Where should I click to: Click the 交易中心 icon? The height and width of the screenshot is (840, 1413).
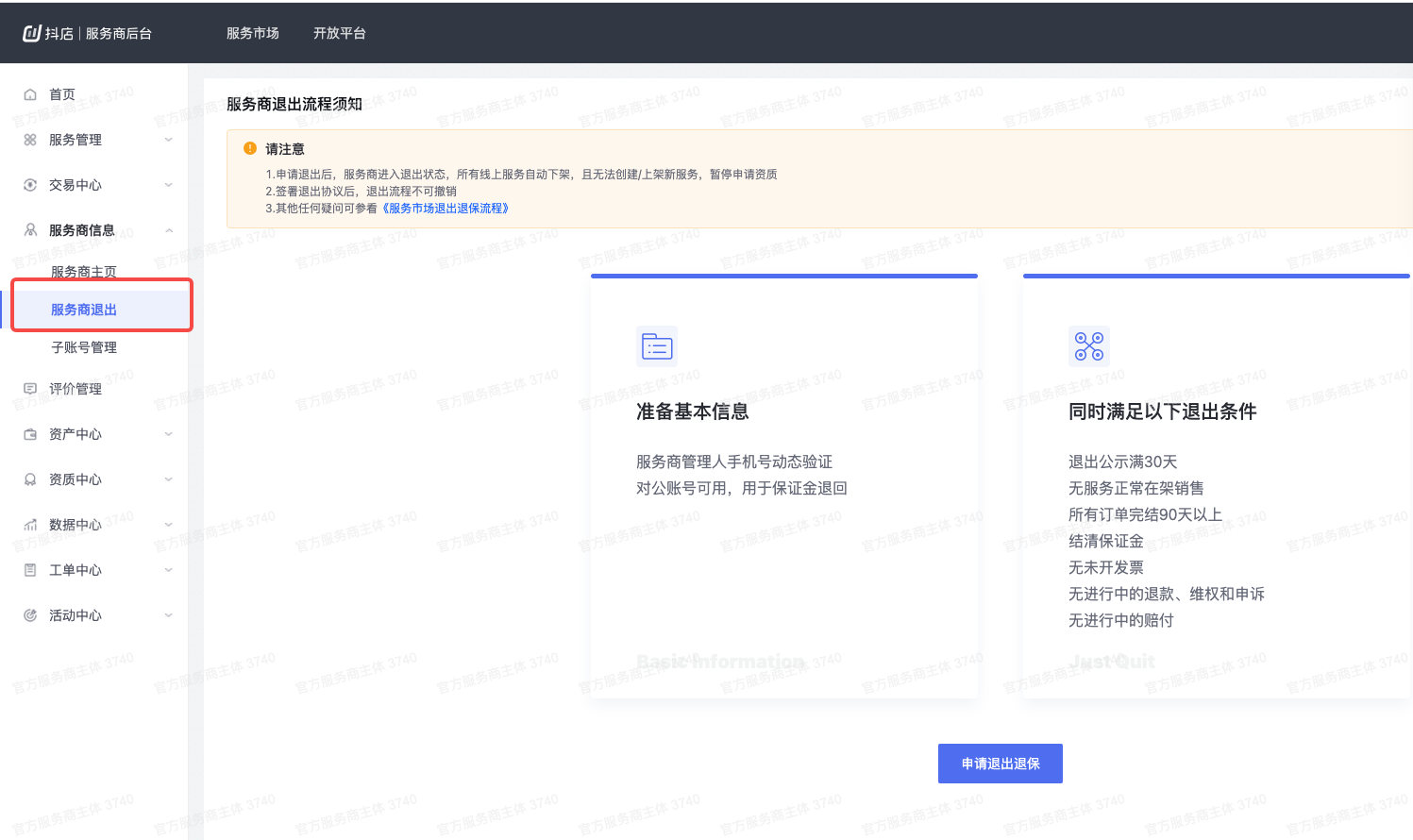coord(31,184)
